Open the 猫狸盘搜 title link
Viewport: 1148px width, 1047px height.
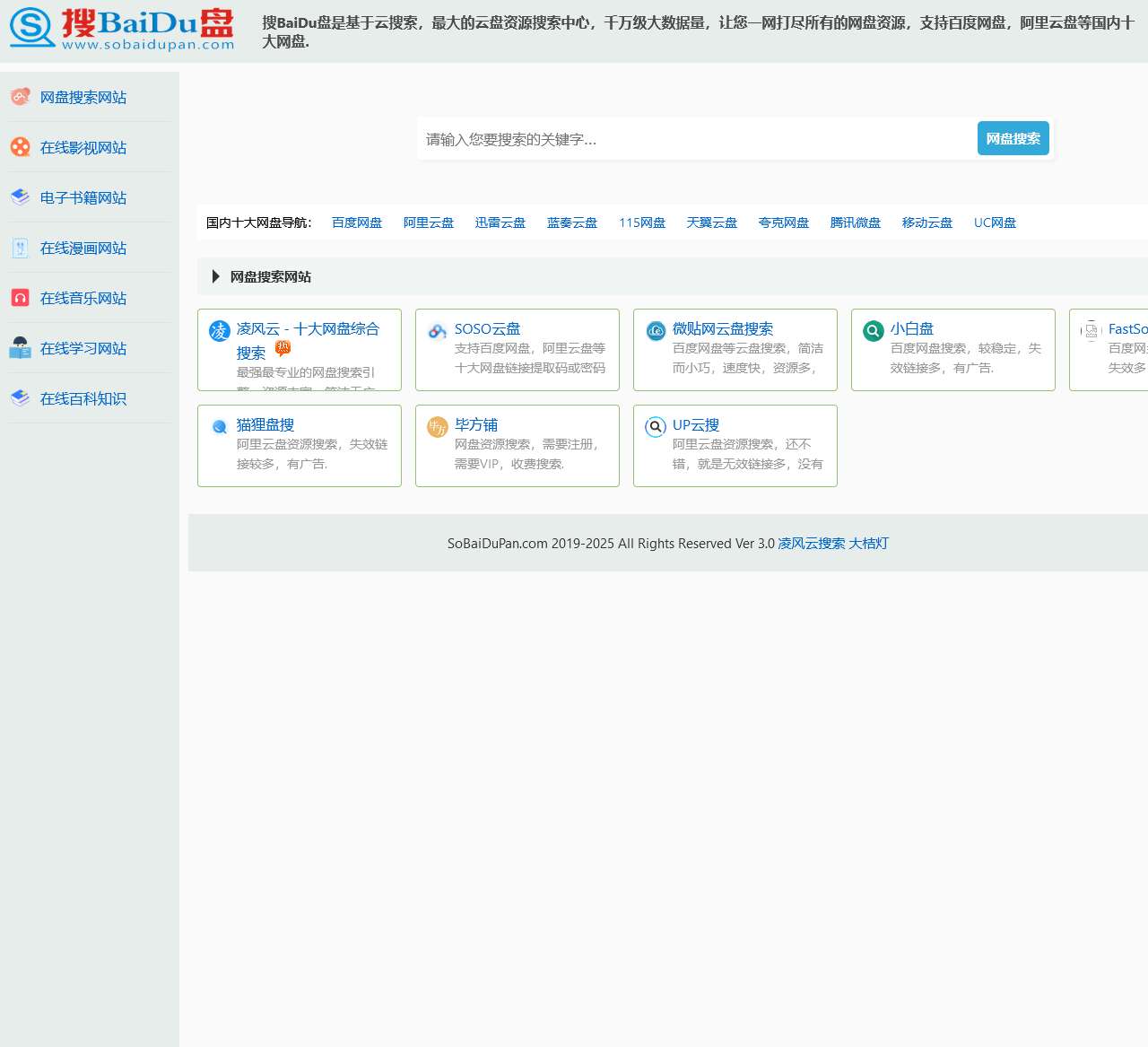click(265, 425)
